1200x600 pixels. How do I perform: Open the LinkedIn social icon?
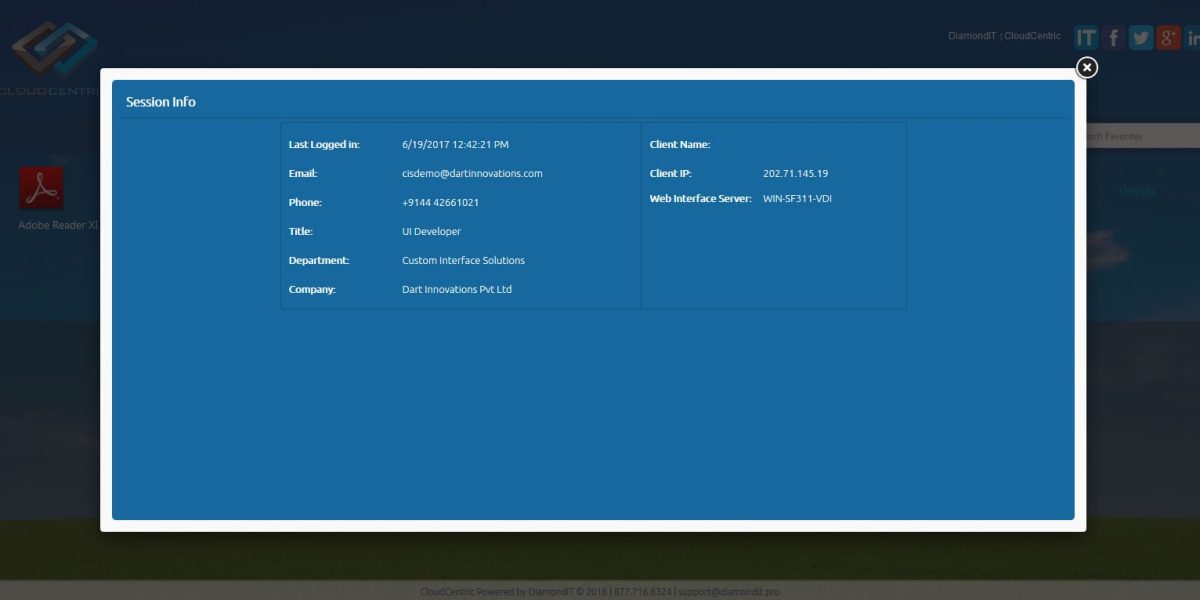(x=1192, y=37)
